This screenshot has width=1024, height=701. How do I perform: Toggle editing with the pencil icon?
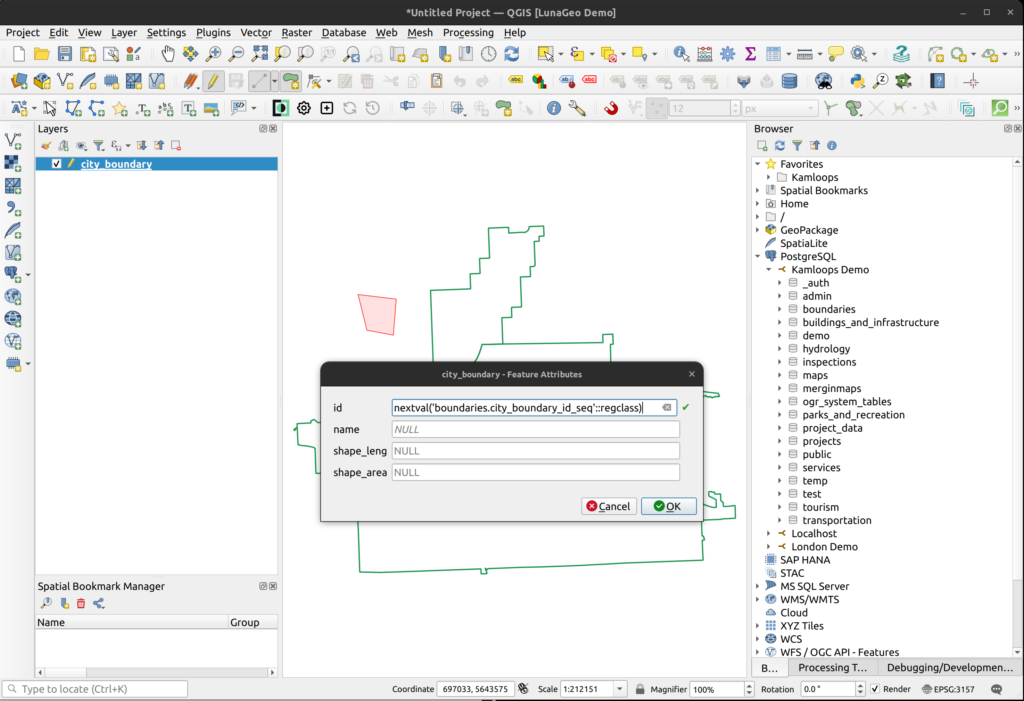[x=213, y=81]
